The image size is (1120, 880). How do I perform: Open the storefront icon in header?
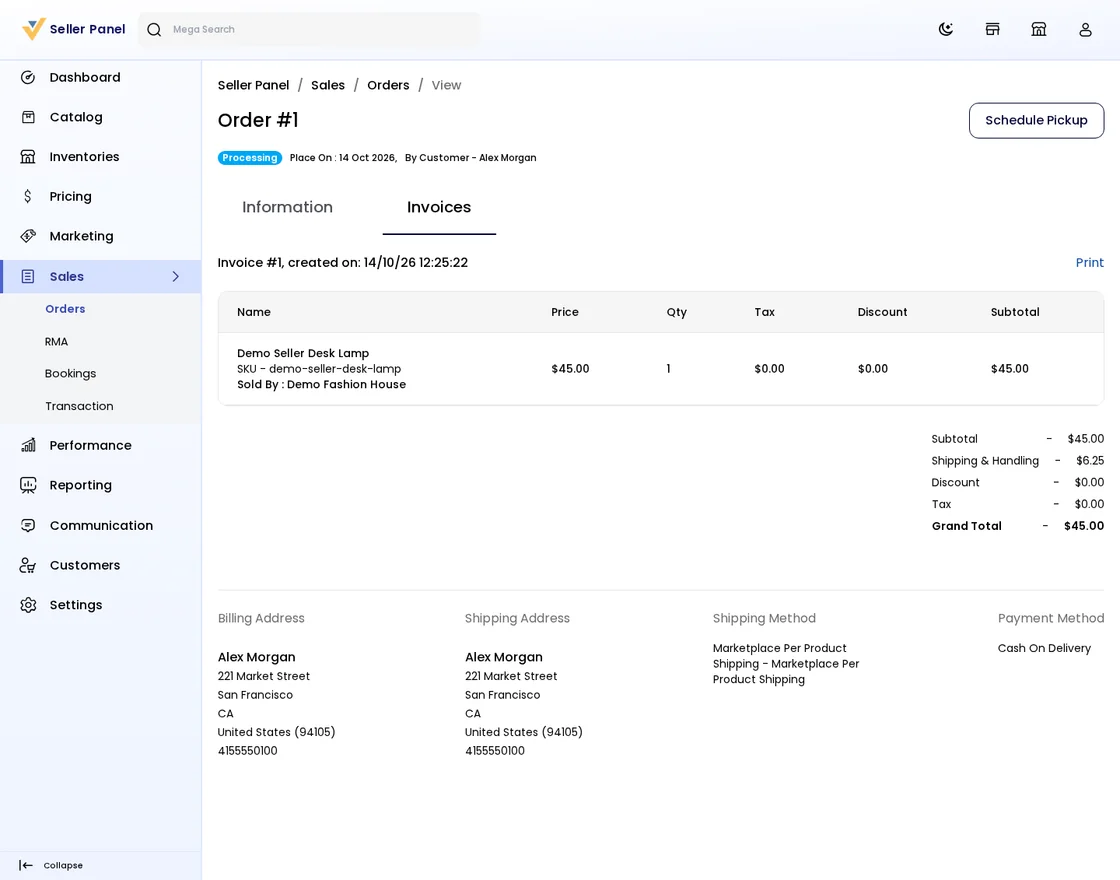point(992,29)
